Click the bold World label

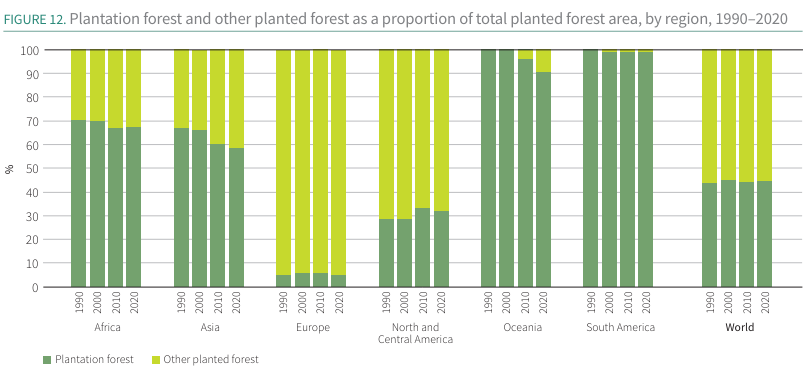(739, 328)
